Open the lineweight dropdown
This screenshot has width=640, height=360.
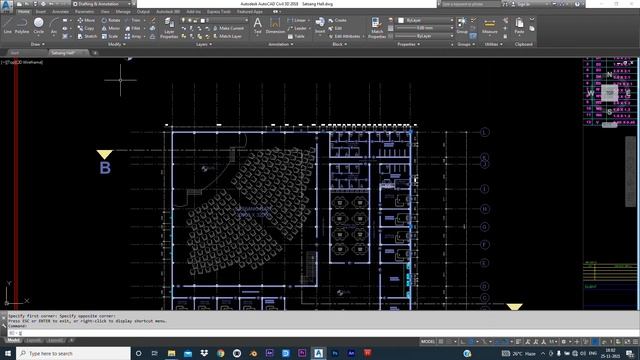coord(424,28)
